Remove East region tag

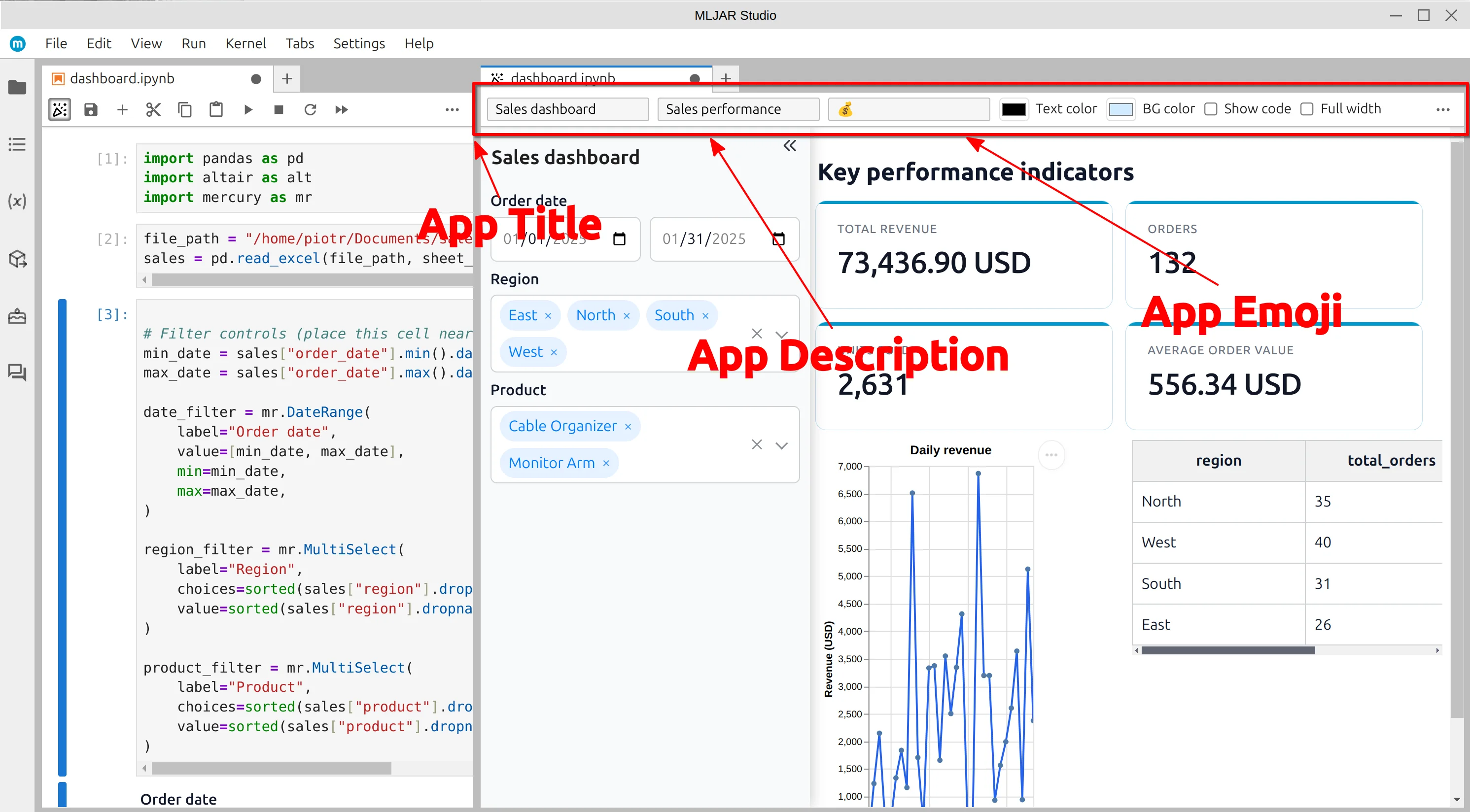click(548, 316)
